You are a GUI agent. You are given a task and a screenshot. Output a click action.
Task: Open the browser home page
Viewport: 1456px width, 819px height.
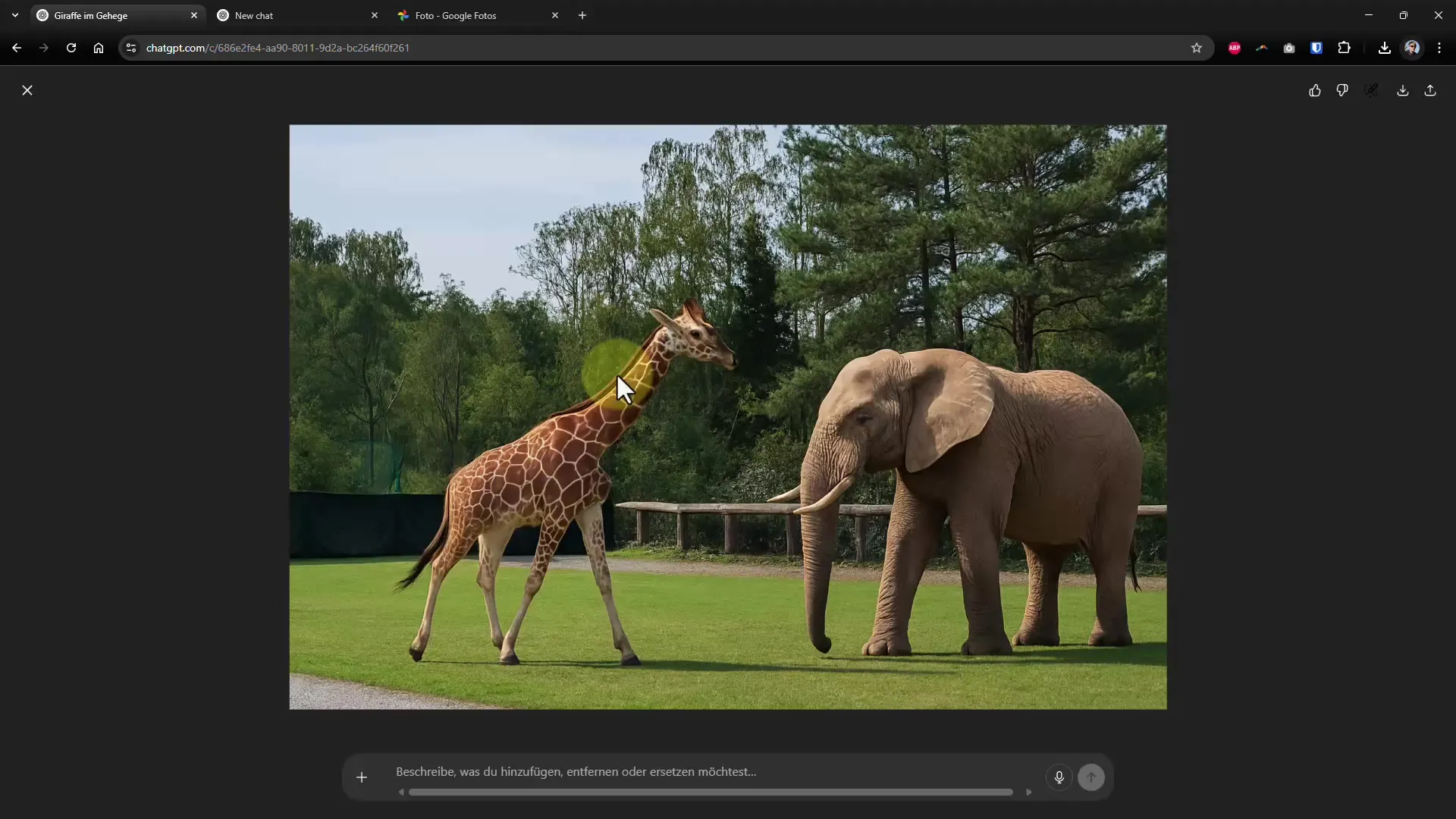pos(99,48)
